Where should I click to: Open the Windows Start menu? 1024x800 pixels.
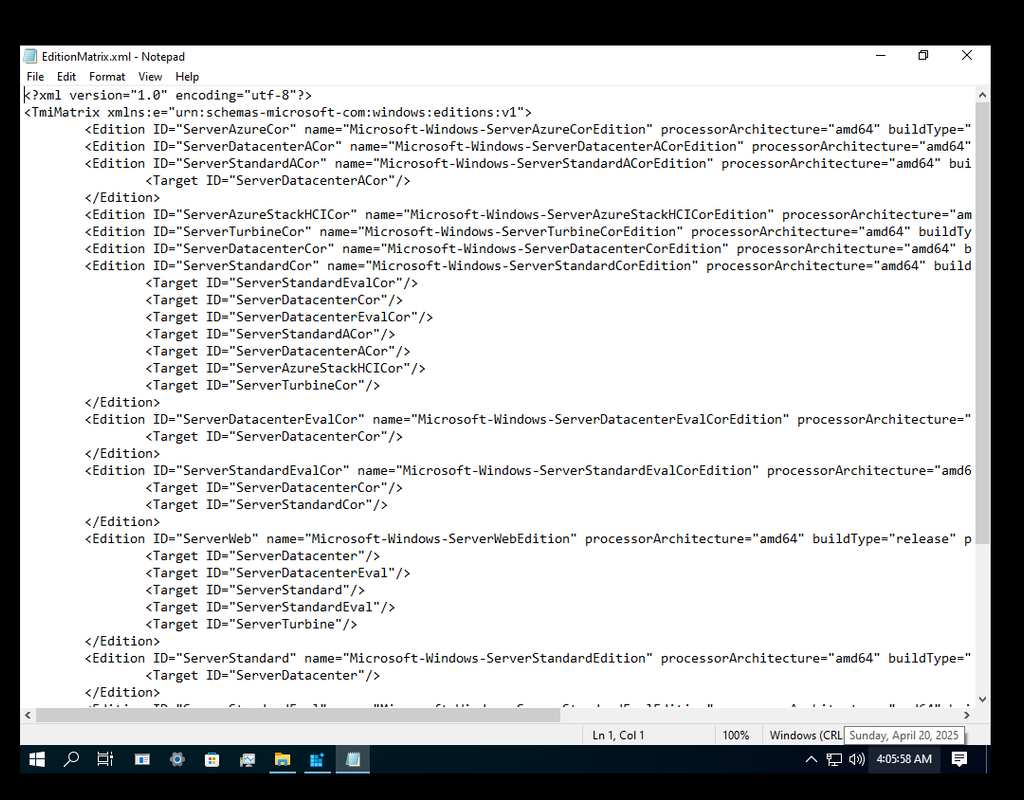click(37, 759)
